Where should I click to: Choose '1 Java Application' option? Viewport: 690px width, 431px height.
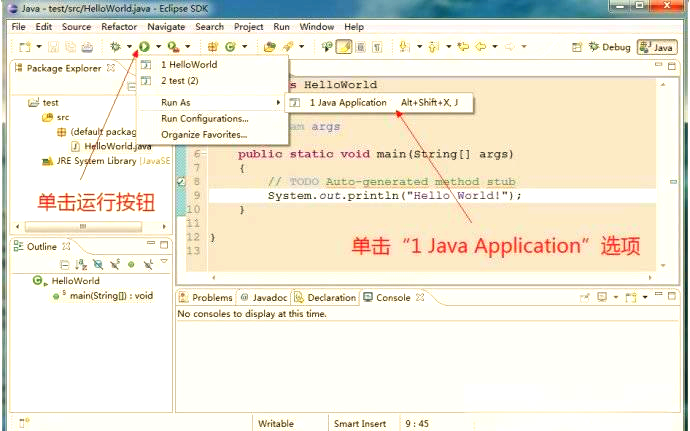click(x=378, y=103)
